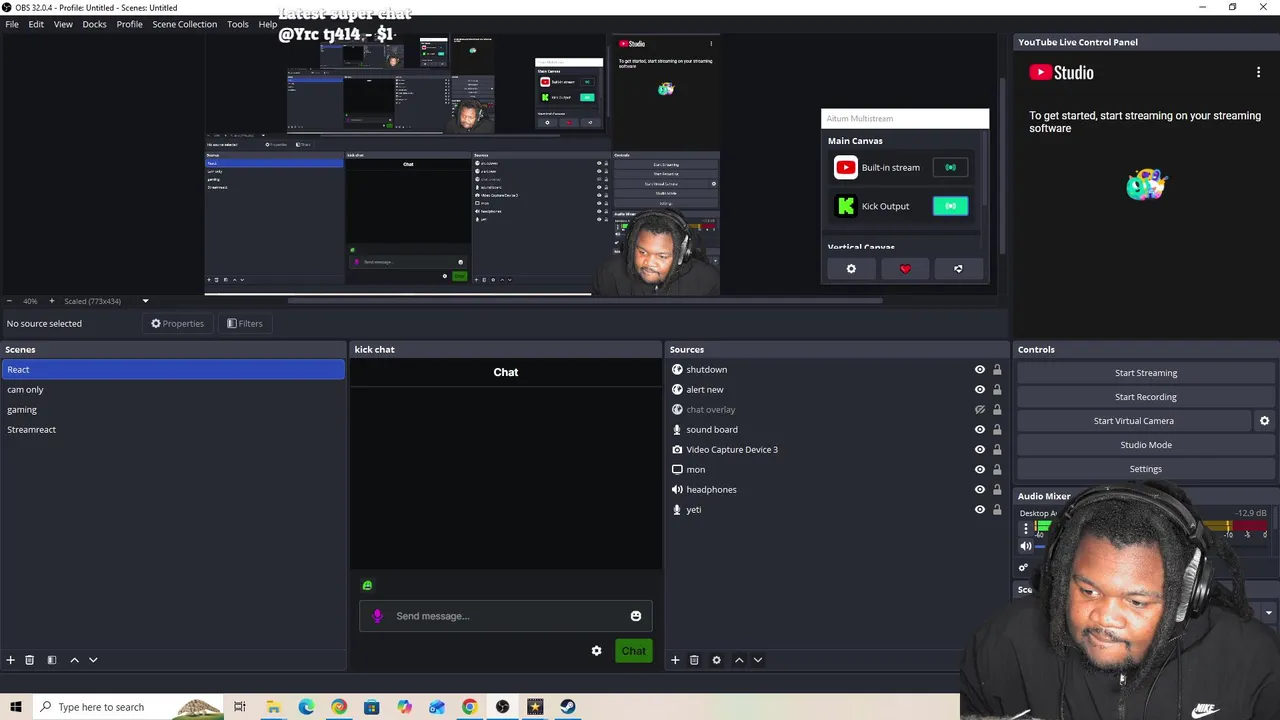Image resolution: width=1280 pixels, height=720 pixels.
Task: Hide the shutdown source
Action: [980, 370]
